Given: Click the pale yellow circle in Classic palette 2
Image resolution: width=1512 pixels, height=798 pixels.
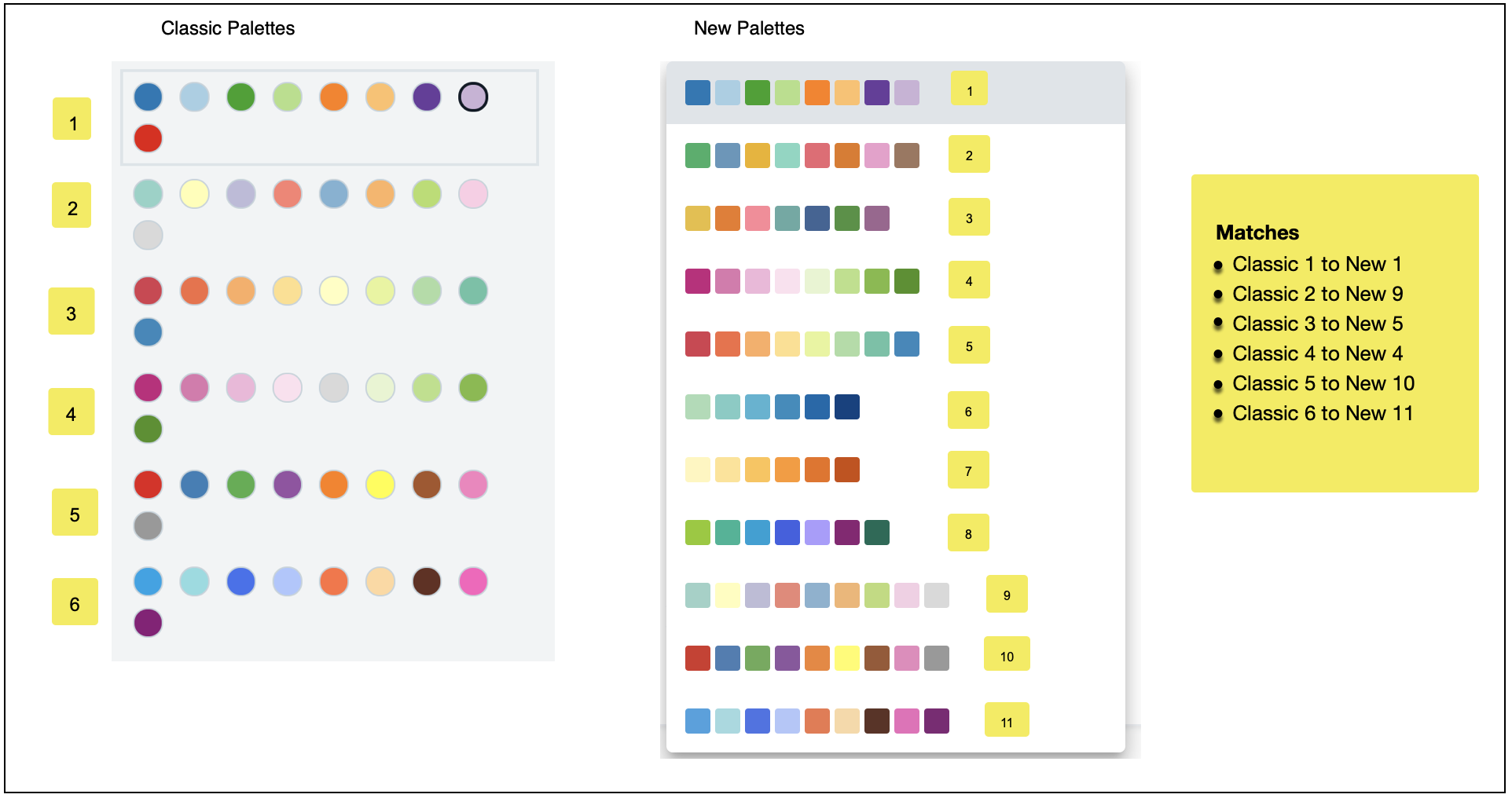Looking at the screenshot, I should [x=194, y=194].
